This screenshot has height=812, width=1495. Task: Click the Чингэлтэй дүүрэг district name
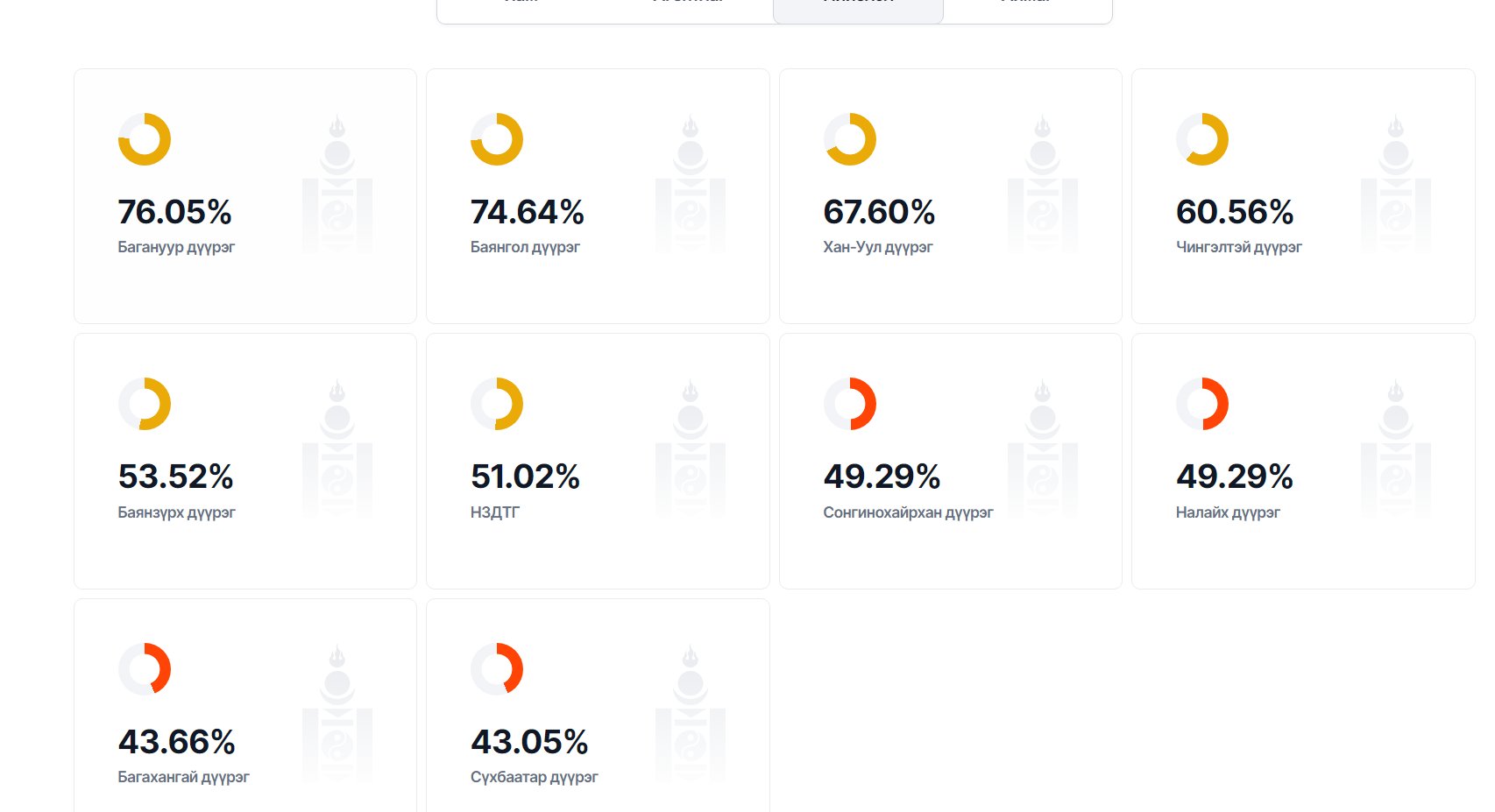[1238, 247]
